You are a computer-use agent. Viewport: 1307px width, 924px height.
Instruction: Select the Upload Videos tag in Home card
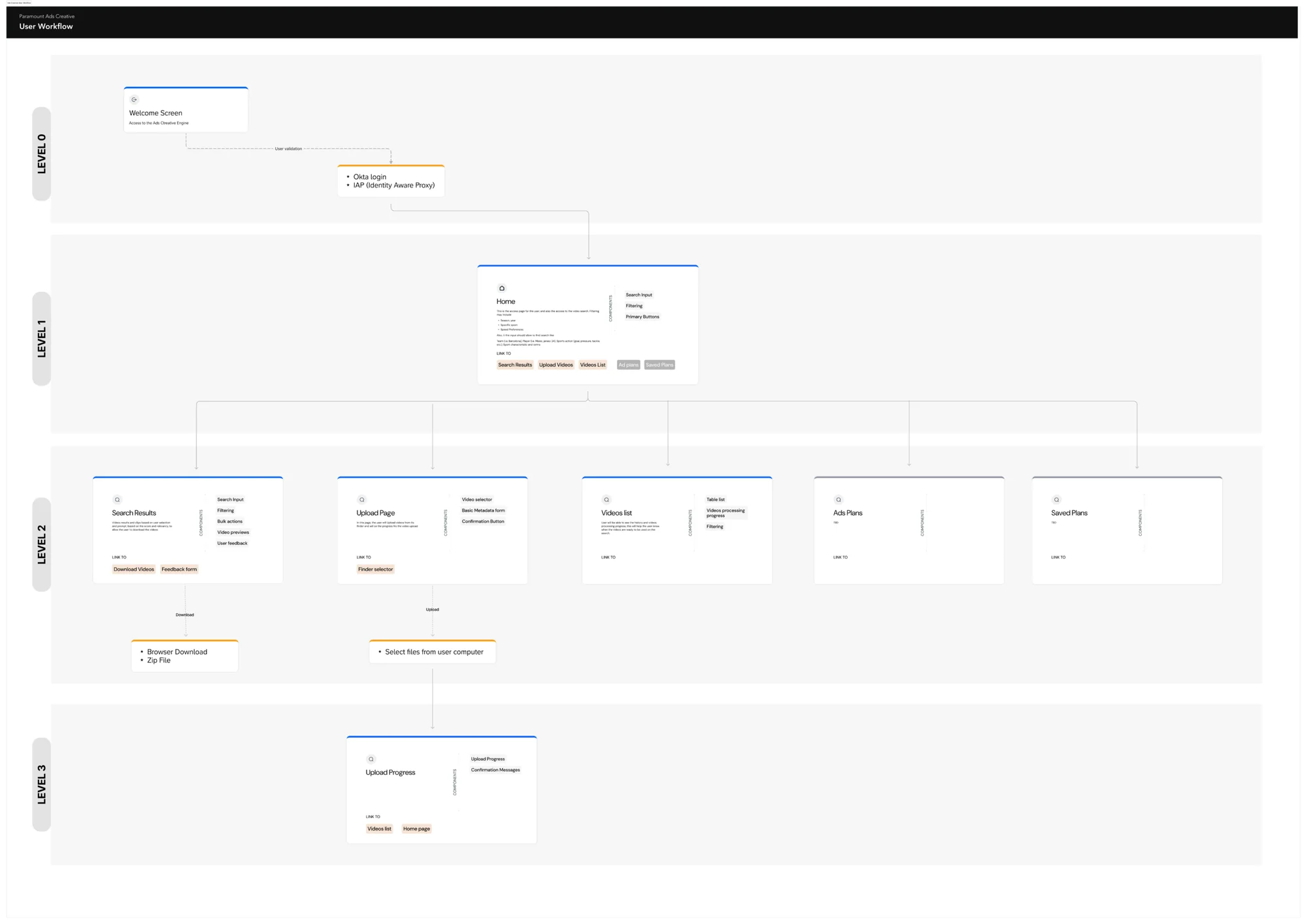556,365
